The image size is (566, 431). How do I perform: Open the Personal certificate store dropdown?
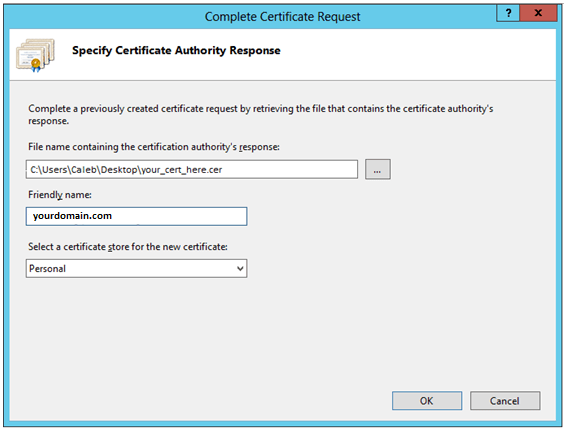tap(136, 268)
